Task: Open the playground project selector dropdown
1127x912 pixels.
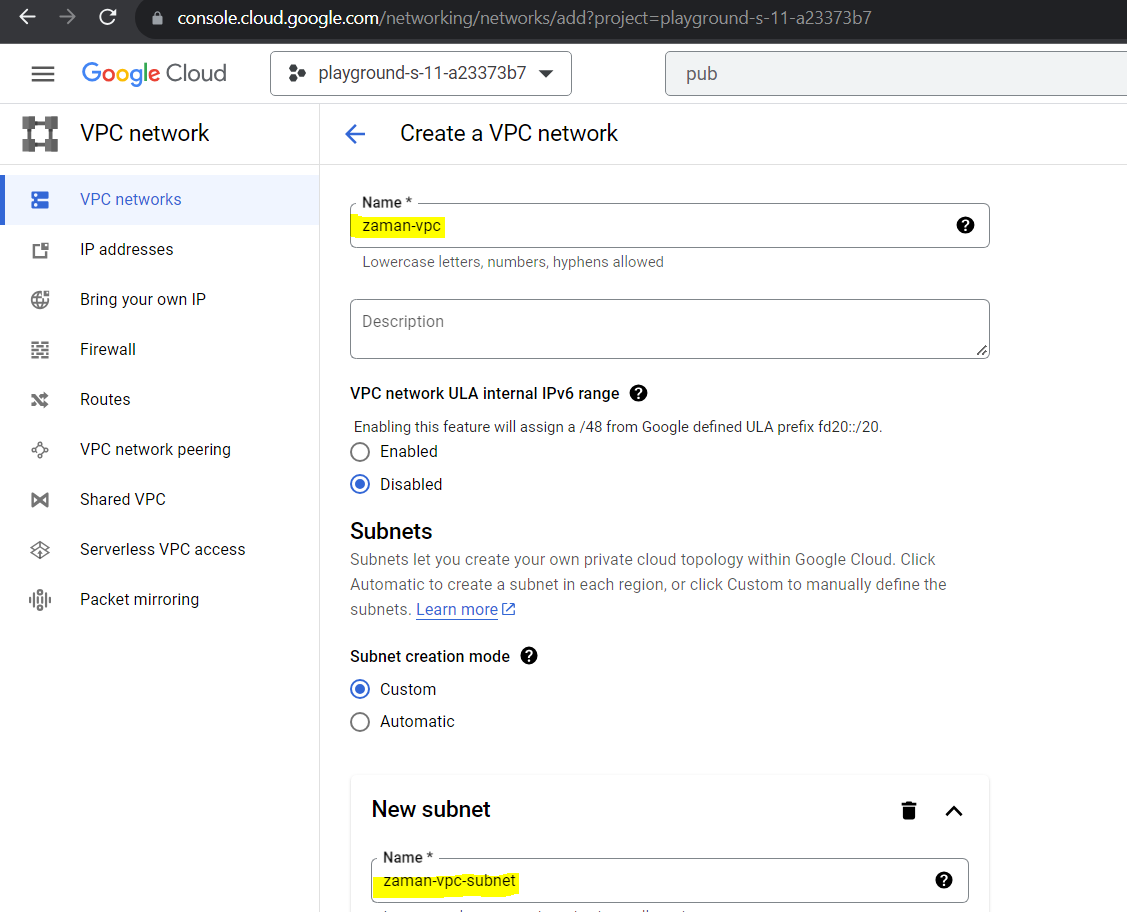Action: pos(421,74)
